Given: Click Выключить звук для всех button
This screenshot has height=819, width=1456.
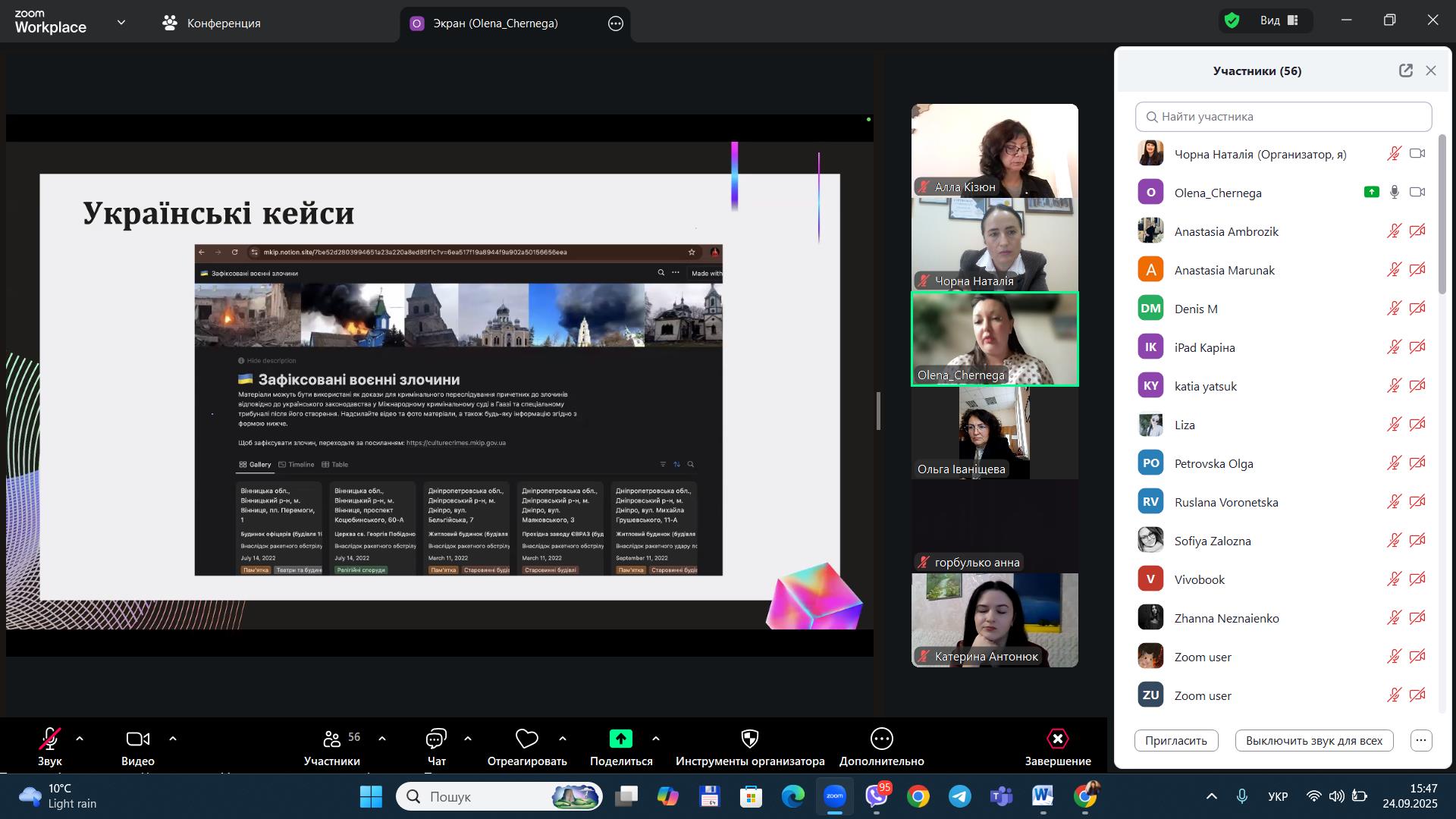Looking at the screenshot, I should click(1313, 740).
